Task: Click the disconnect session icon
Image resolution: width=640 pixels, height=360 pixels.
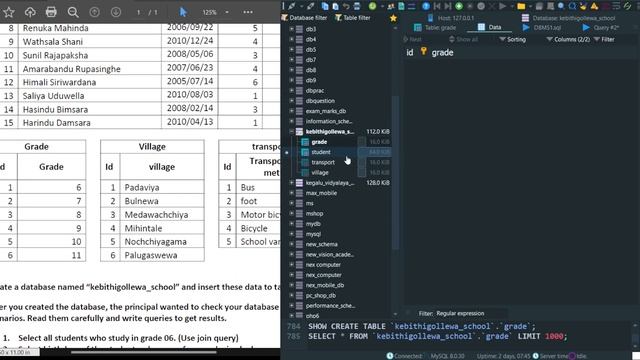Action: (x=311, y=6)
